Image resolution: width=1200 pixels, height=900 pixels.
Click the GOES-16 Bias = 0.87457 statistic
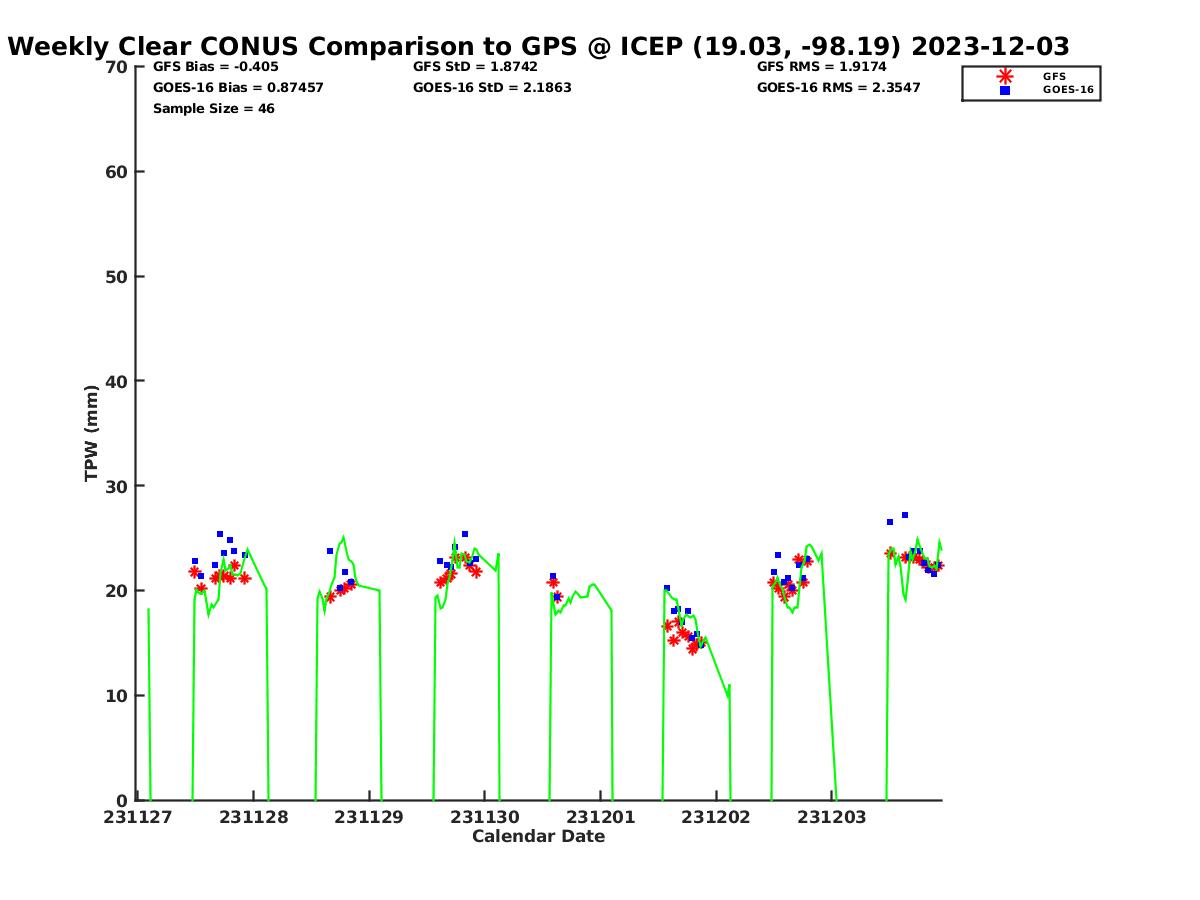click(238, 88)
